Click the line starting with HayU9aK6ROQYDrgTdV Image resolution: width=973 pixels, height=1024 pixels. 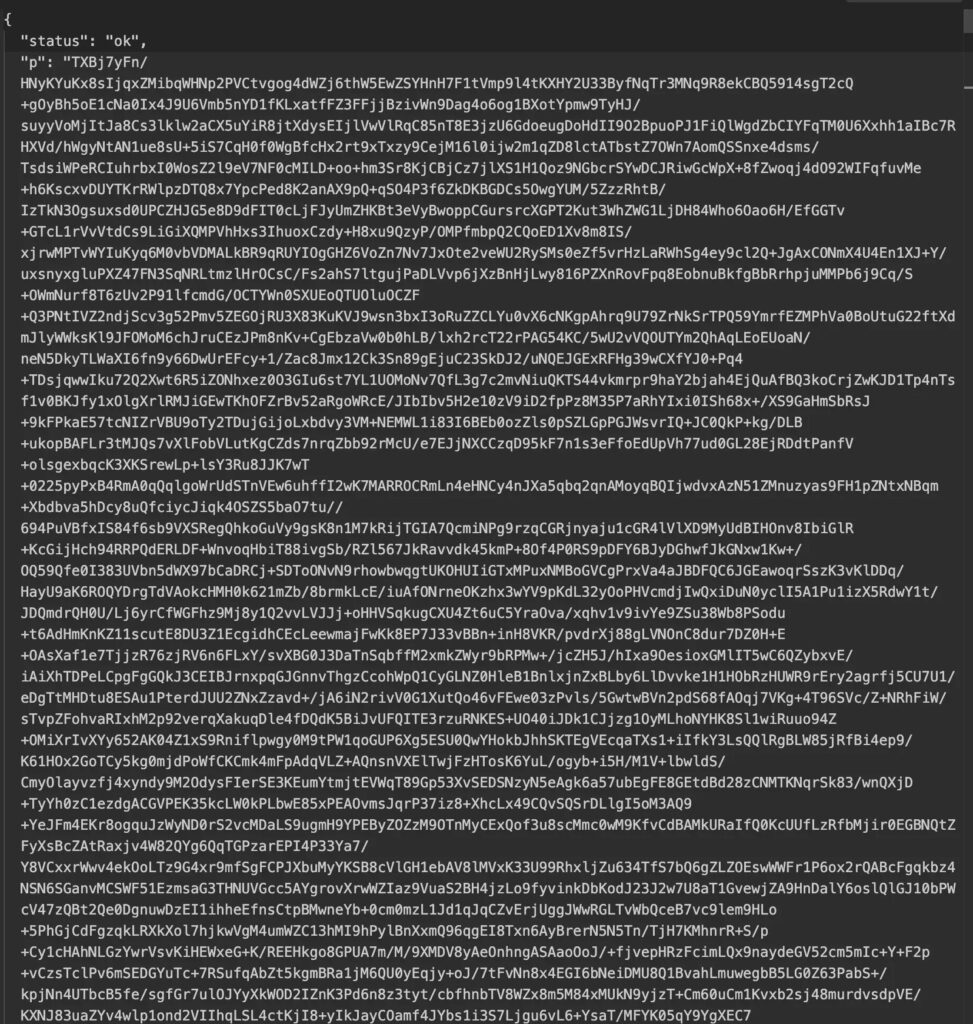pyautogui.click(x=479, y=592)
